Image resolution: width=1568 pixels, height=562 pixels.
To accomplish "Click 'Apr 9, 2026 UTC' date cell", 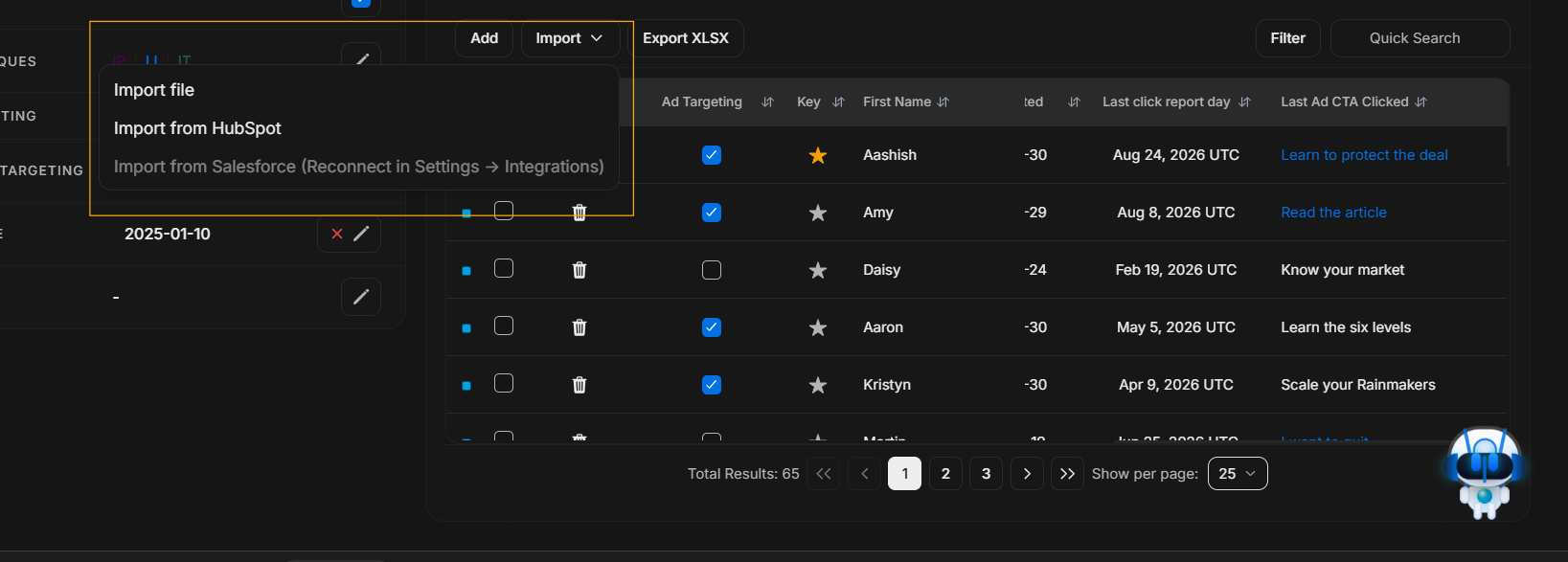I will click(x=1176, y=385).
